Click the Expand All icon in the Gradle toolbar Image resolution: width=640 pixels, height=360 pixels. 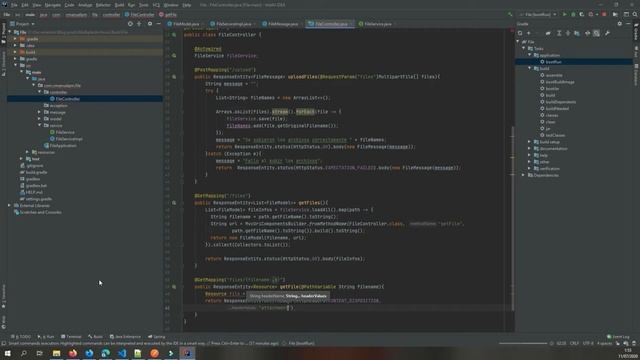coord(559,33)
